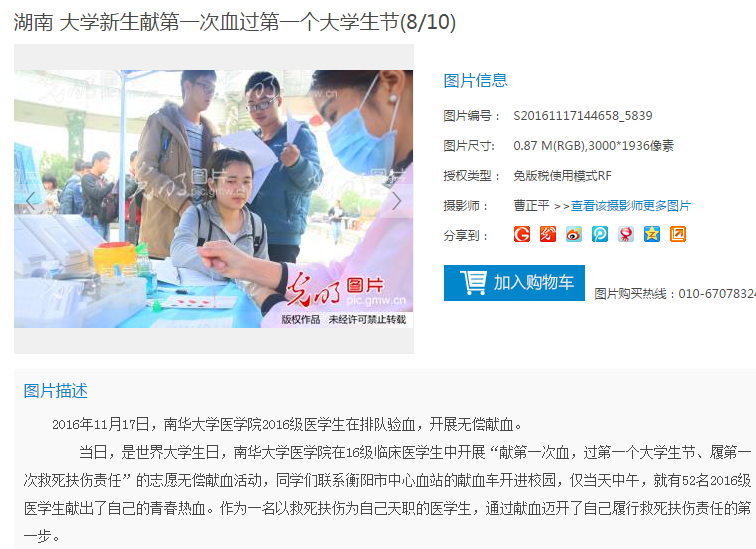Click the 加入购物车 button
This screenshot has width=756, height=549.
click(x=514, y=283)
